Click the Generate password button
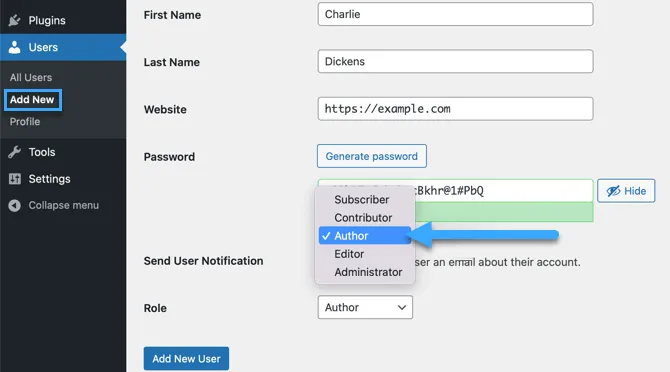Image resolution: width=670 pixels, height=372 pixels. [372, 156]
